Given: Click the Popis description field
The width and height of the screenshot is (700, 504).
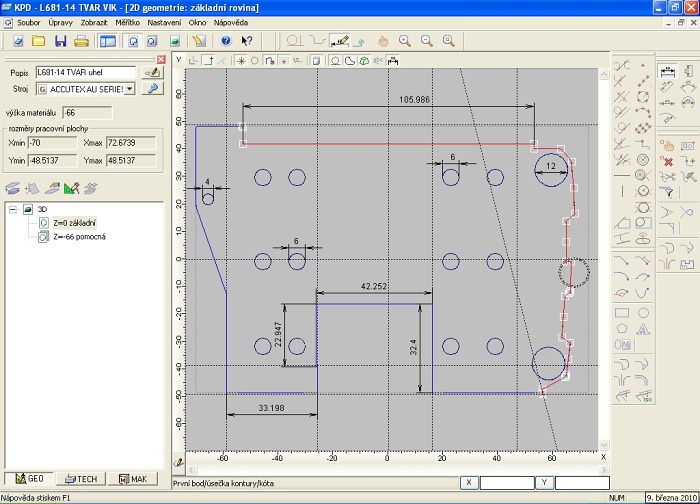Looking at the screenshot, I should tap(86, 72).
